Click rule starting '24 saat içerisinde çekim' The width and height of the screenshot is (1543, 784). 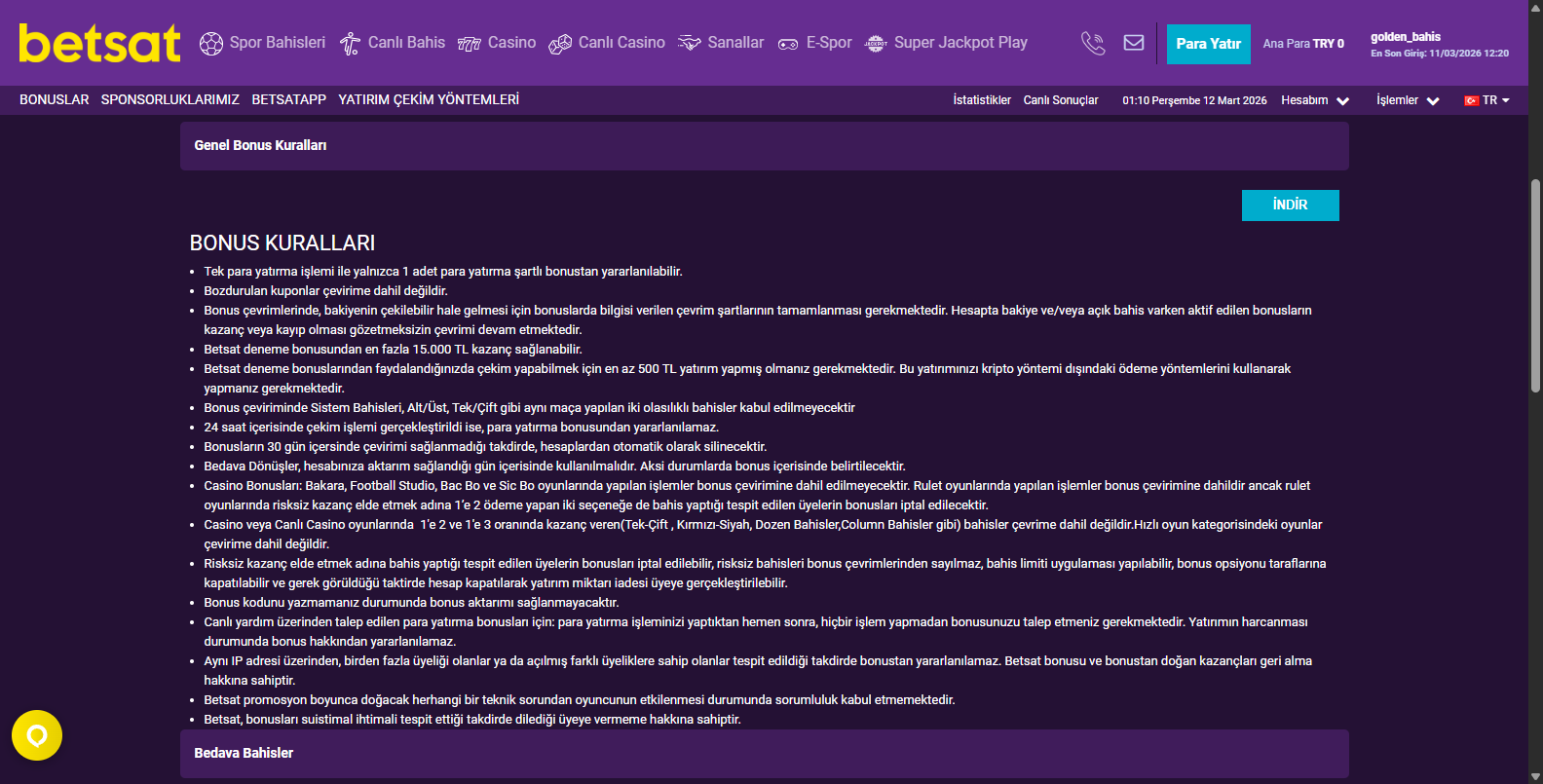click(461, 428)
